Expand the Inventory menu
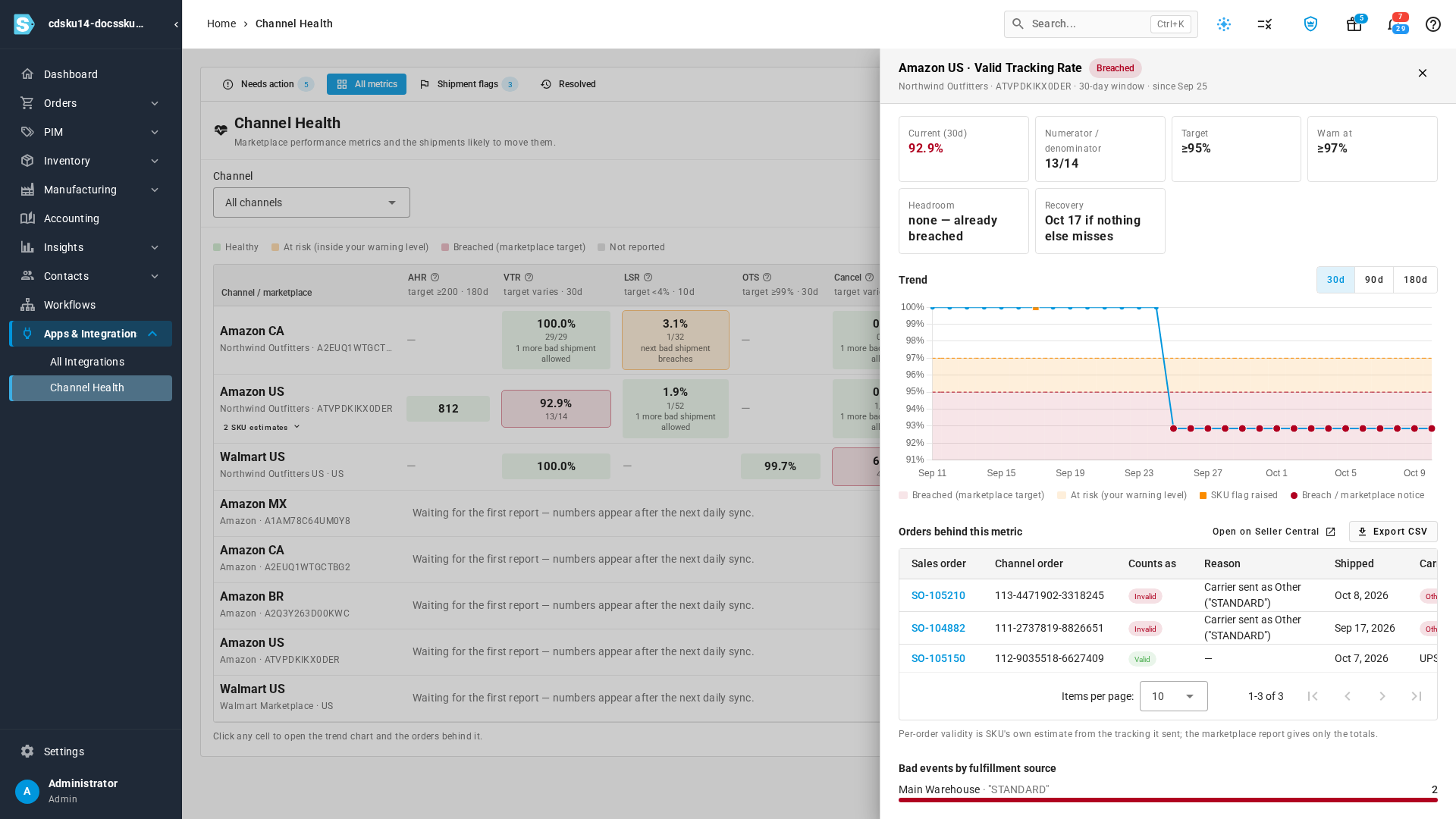The height and width of the screenshot is (819, 1456). click(91, 161)
